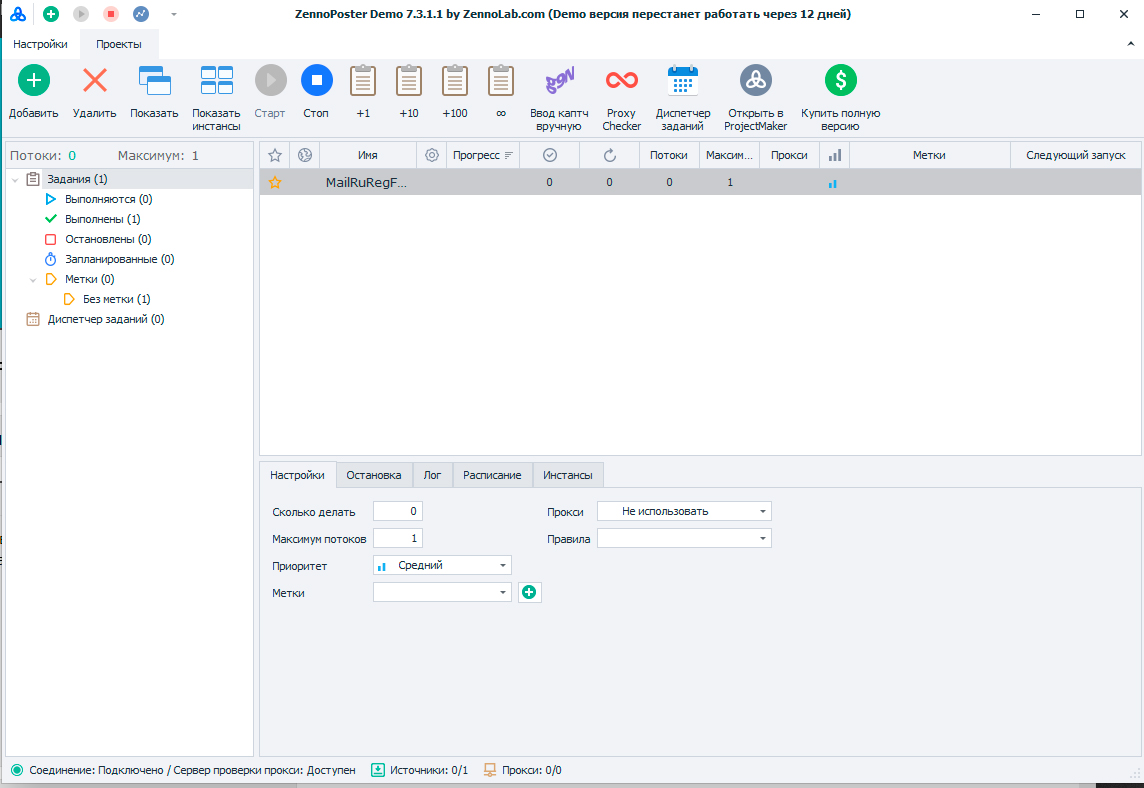1144x788 pixels.
Task: Select Выполнены (1) tree item
Action: (103, 219)
